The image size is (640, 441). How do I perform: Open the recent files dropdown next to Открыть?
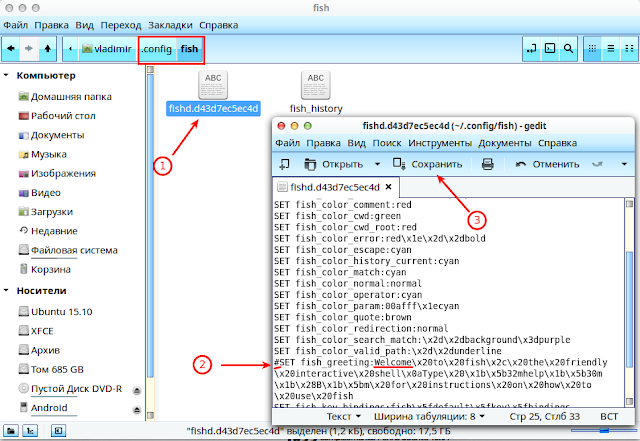coord(378,164)
